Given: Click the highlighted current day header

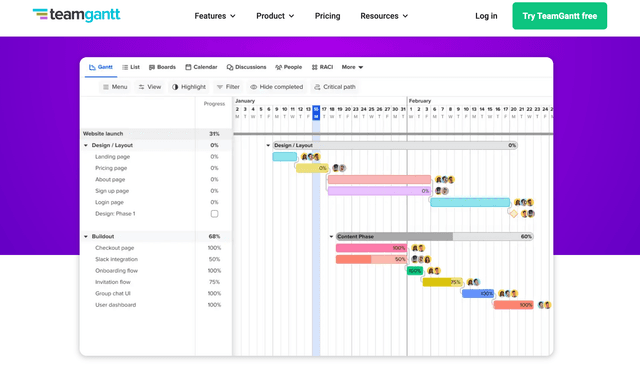Looking at the screenshot, I should [316, 113].
